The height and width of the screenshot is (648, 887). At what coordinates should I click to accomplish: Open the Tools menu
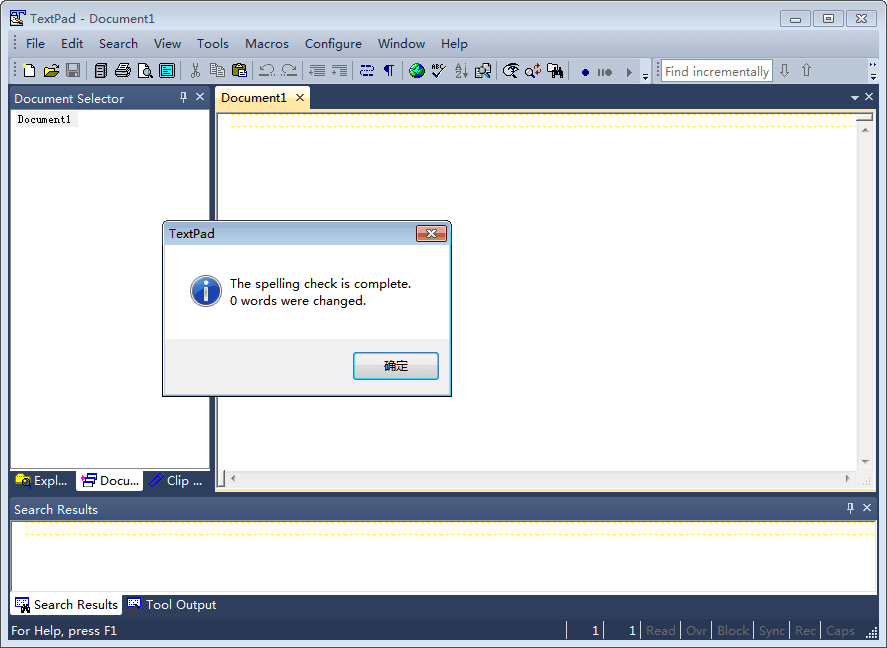point(213,44)
